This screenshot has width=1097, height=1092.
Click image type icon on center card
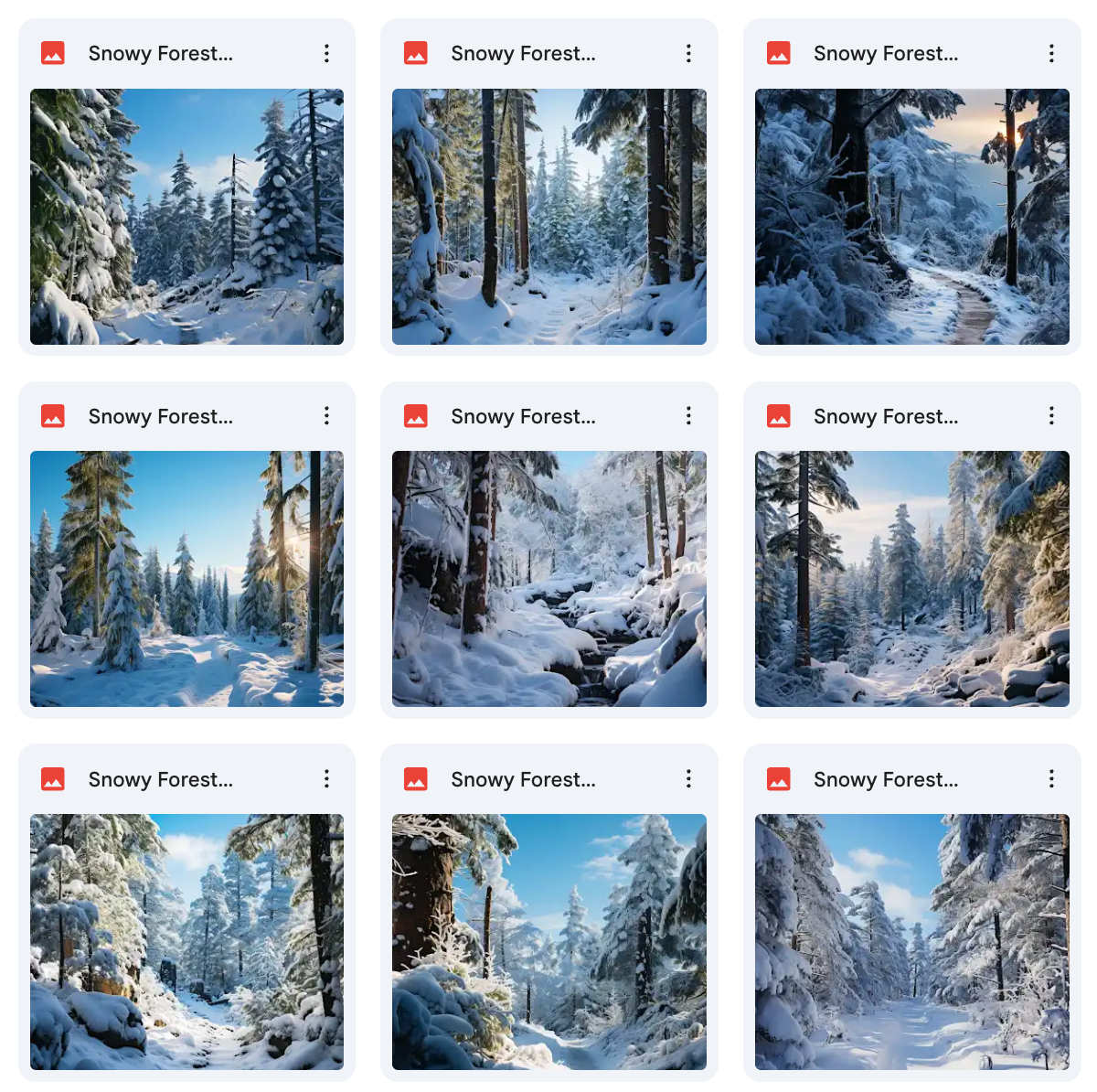[x=416, y=416]
